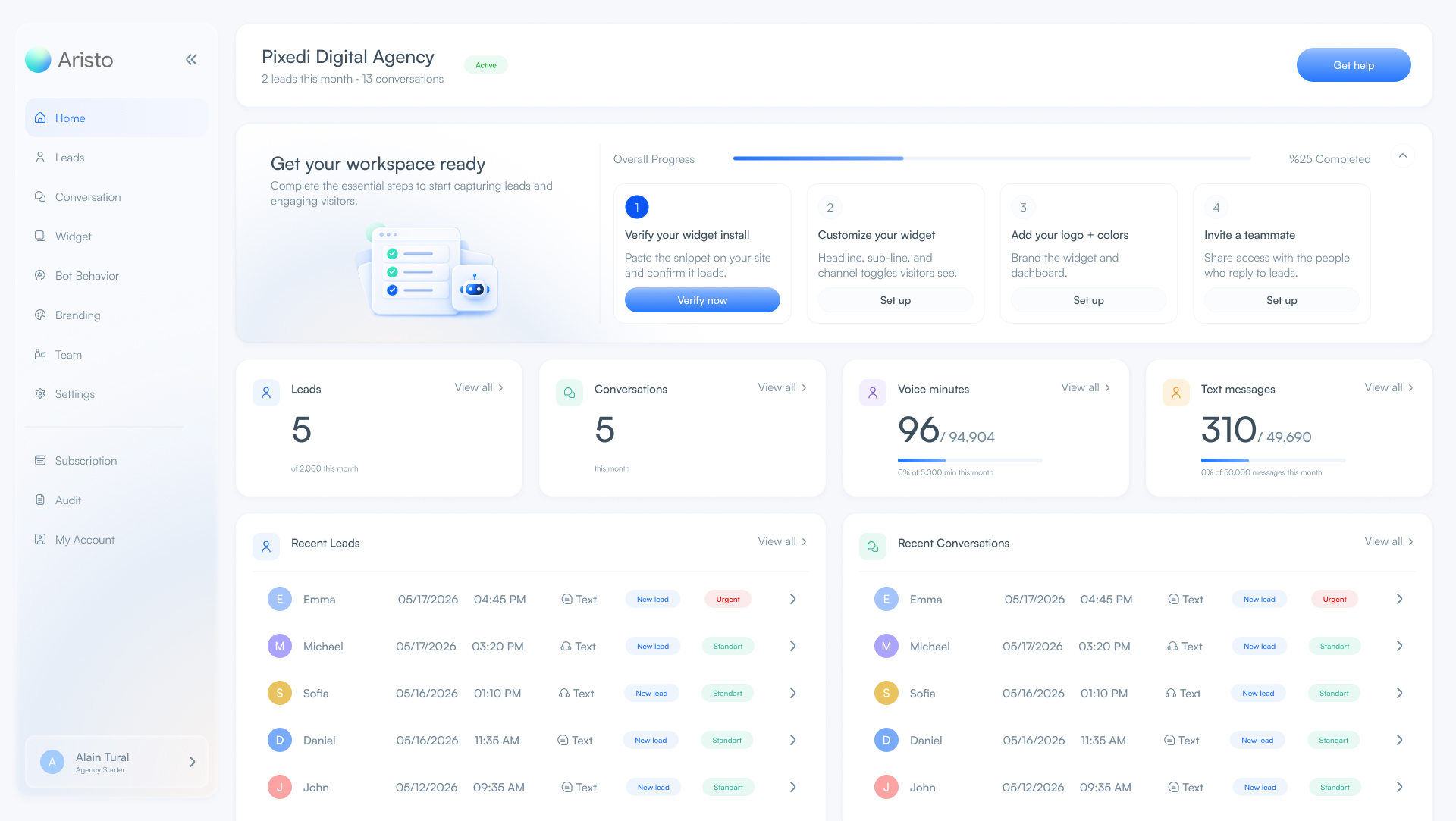This screenshot has width=1456, height=821.
Task: Click the Voice minutes card icon
Action: coord(873,393)
